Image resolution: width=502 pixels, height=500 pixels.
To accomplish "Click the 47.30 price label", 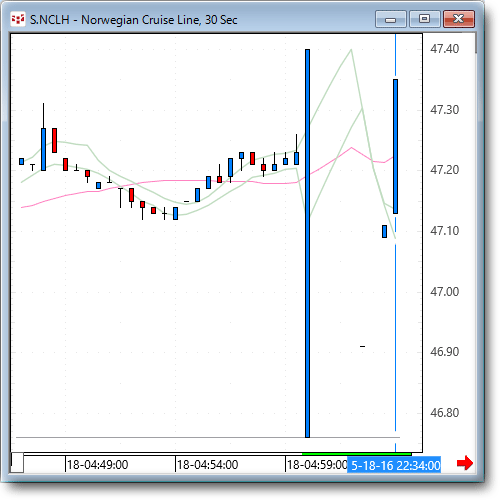I will click(444, 110).
